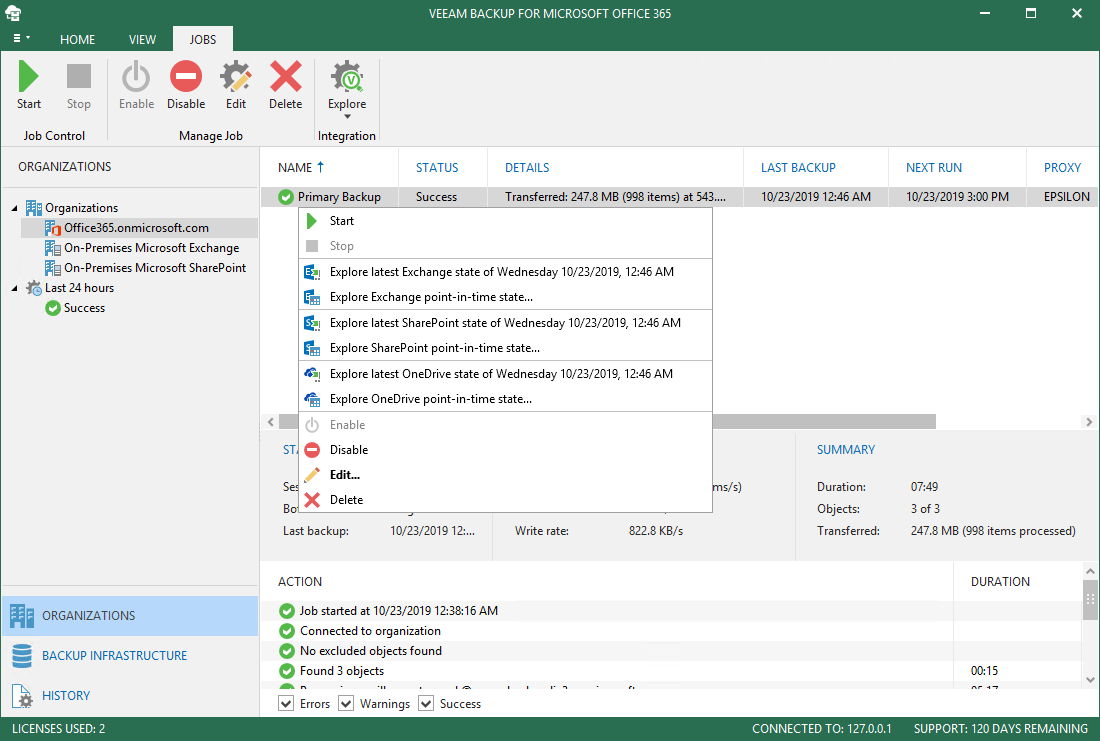
Task: Click CONNECTED TO: 127.0.0.1 status text
Action: tap(821, 729)
